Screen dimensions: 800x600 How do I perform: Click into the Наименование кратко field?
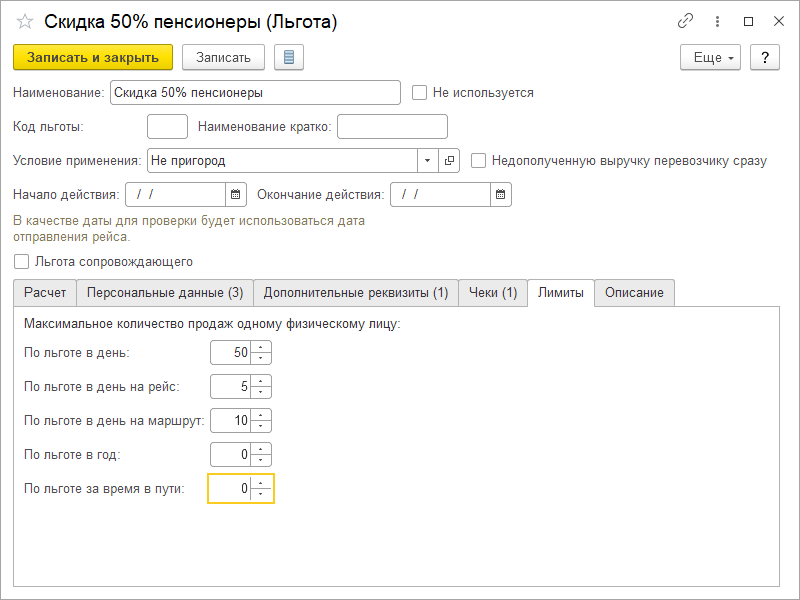[x=392, y=127]
